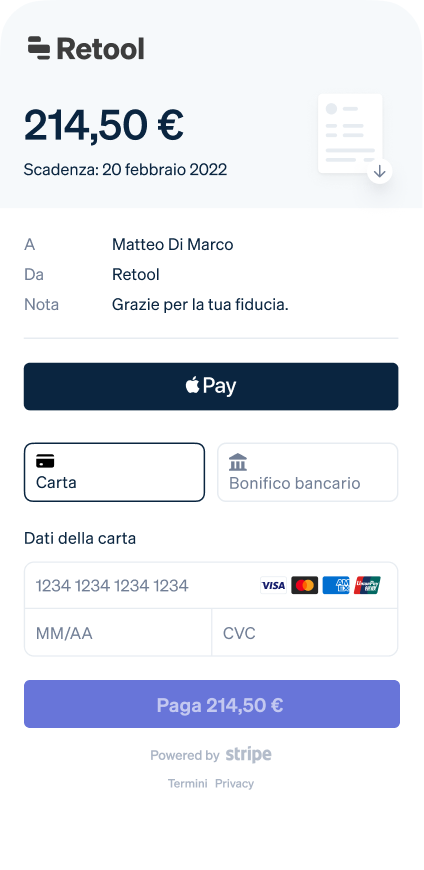Click the American Express brand icon
The height and width of the screenshot is (870, 424).
click(x=336, y=585)
